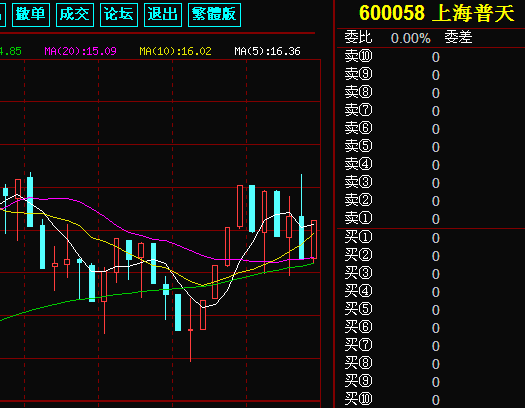Open the 论坛 forum link
525x408 pixels.
119,15
